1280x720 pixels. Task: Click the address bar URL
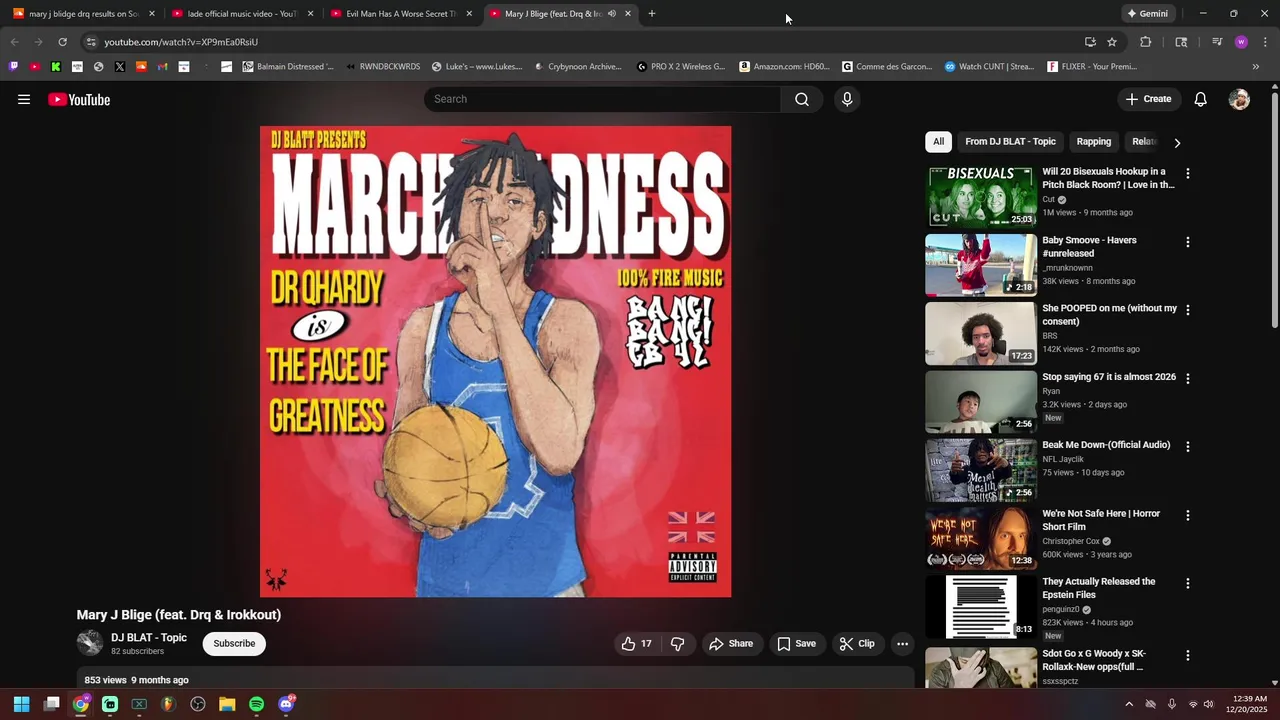click(x=181, y=42)
